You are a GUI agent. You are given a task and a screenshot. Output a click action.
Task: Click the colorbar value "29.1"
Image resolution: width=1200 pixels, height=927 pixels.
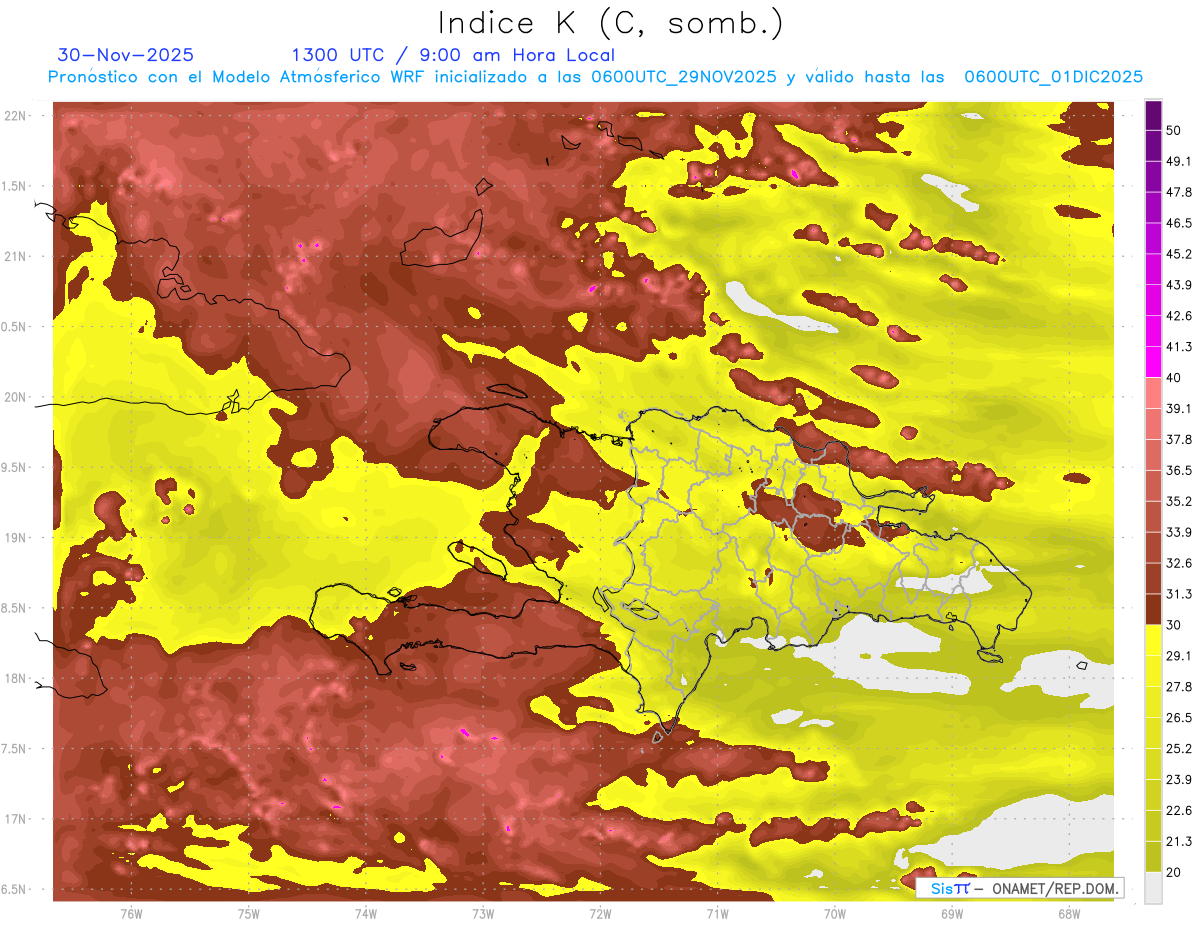pyautogui.click(x=1178, y=657)
